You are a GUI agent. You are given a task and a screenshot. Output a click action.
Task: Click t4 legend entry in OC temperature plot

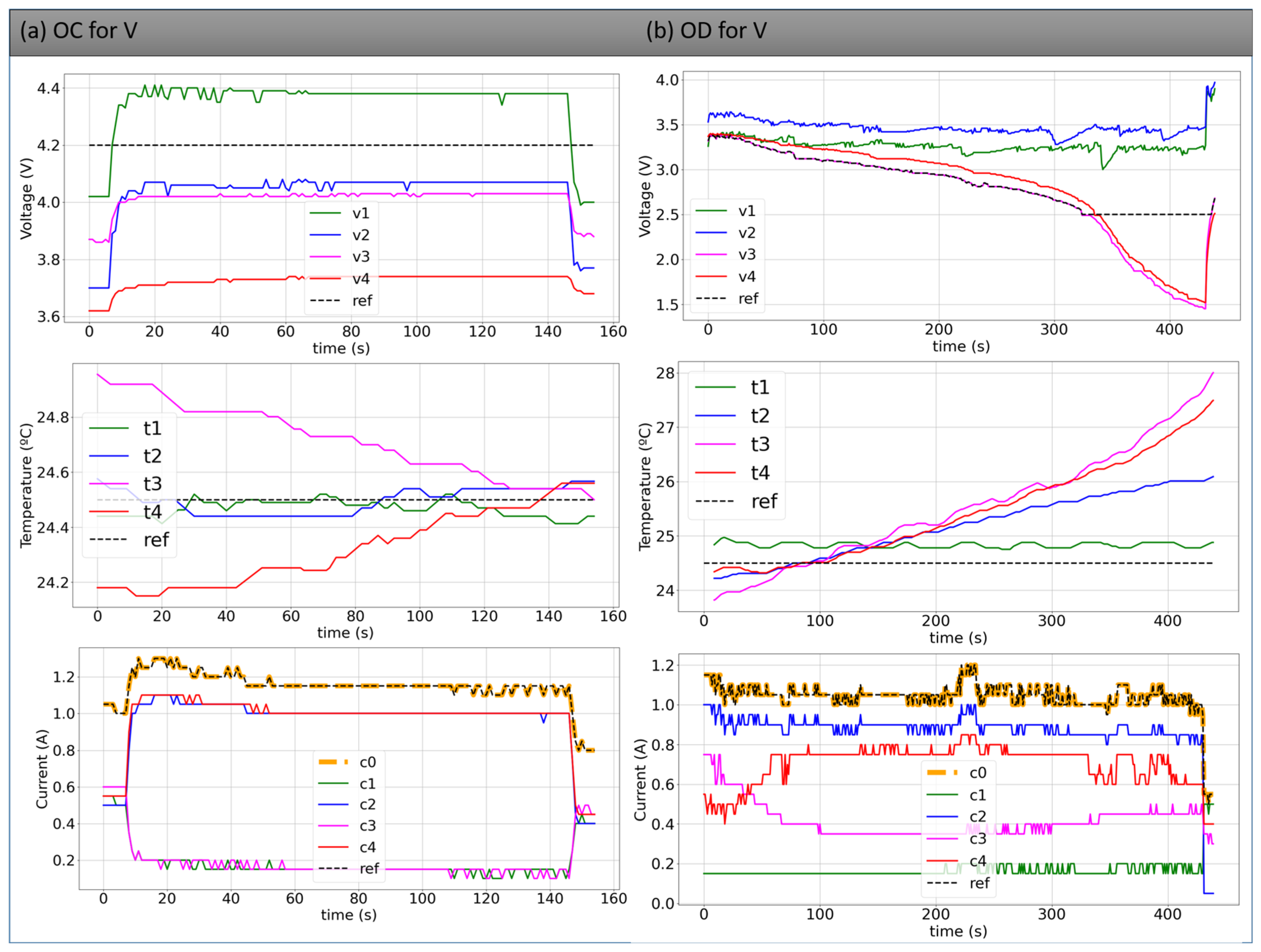125,512
